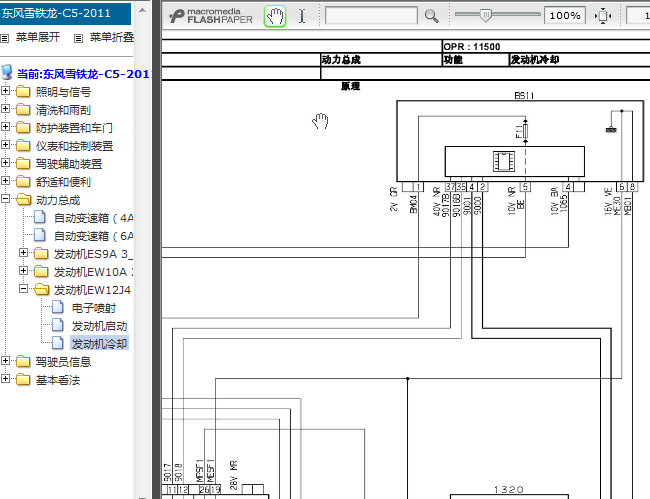Screen dimensions: 650x499
Task: Click the folder icon of 驾驶员信息
Action: pos(23,361)
